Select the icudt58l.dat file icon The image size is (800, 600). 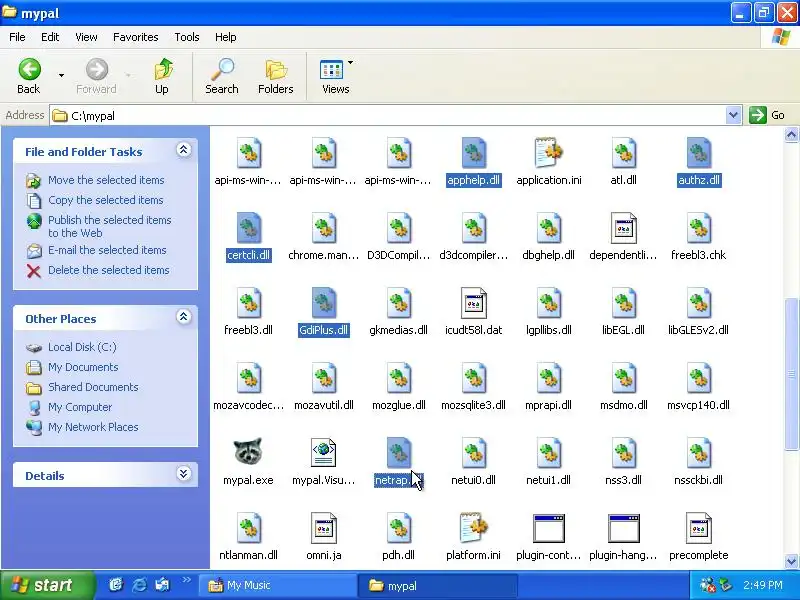(473, 303)
